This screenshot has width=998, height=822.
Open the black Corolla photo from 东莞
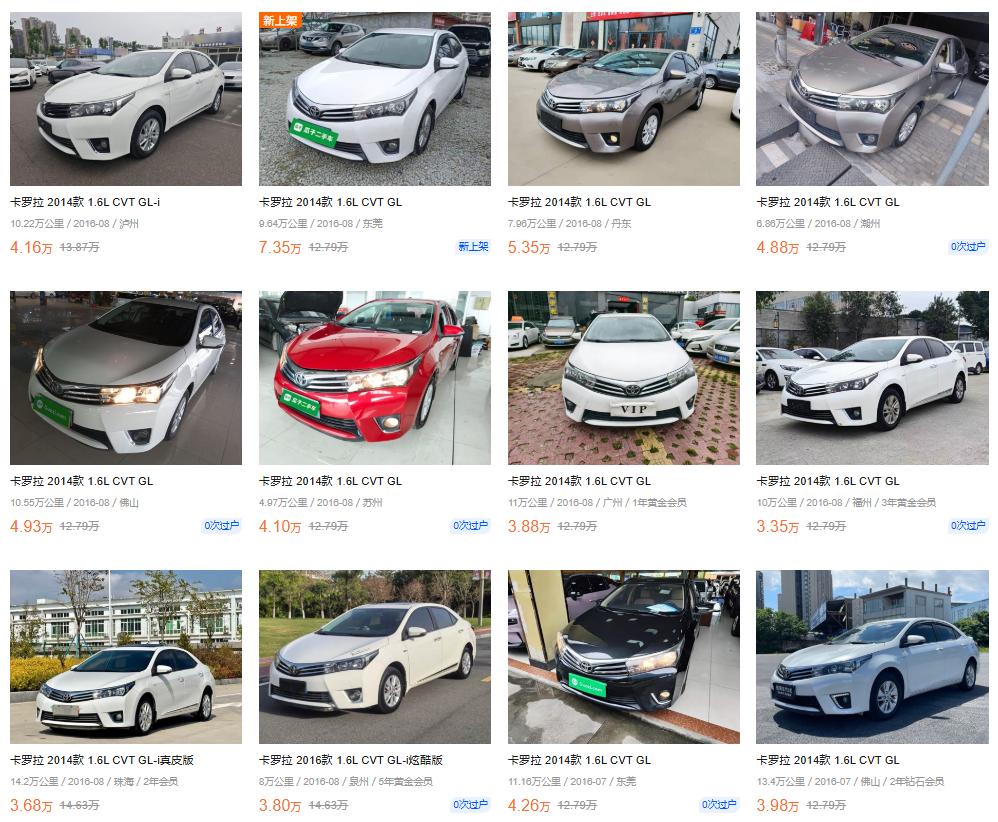pos(624,656)
